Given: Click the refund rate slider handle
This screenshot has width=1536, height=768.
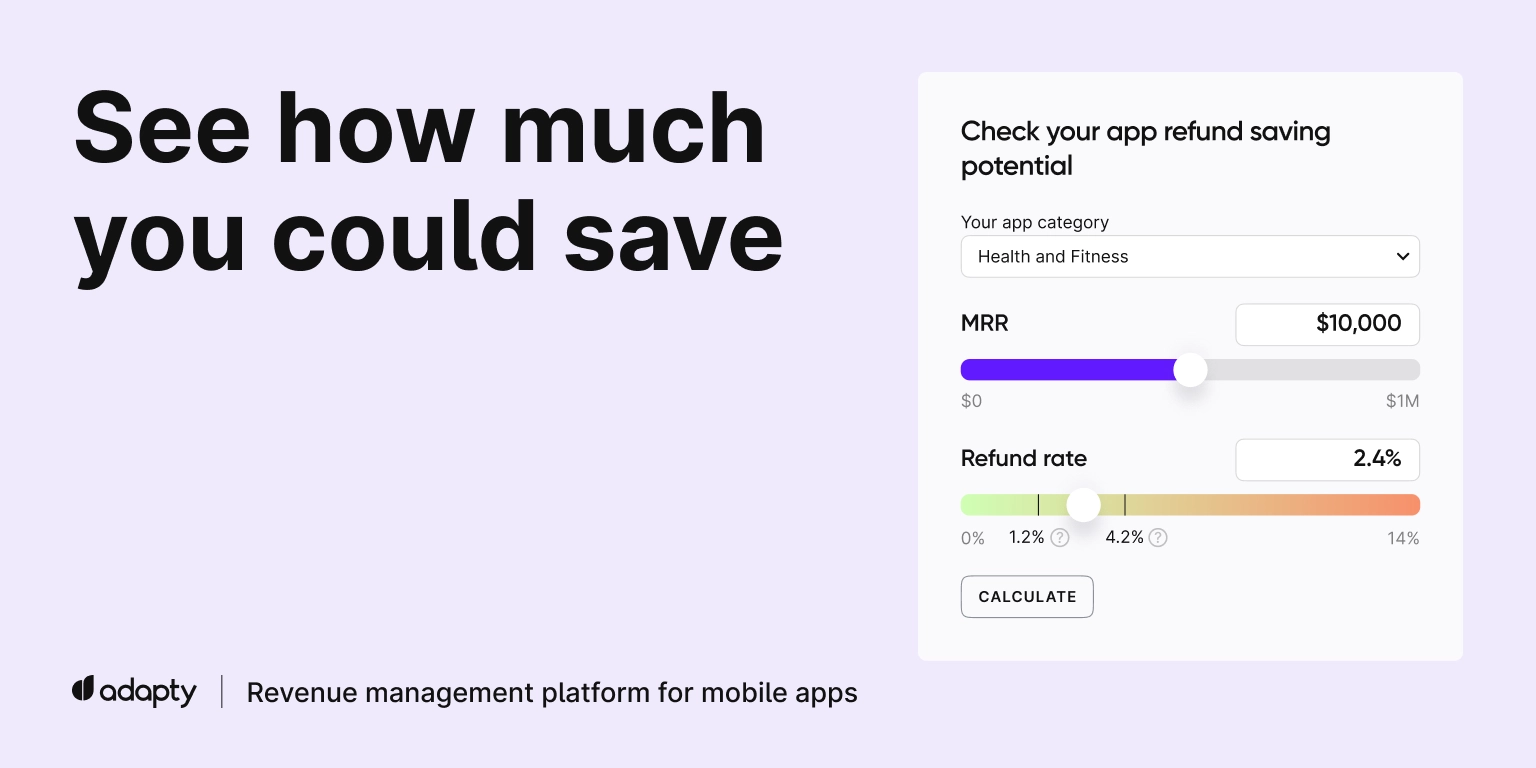Looking at the screenshot, I should 1083,505.
